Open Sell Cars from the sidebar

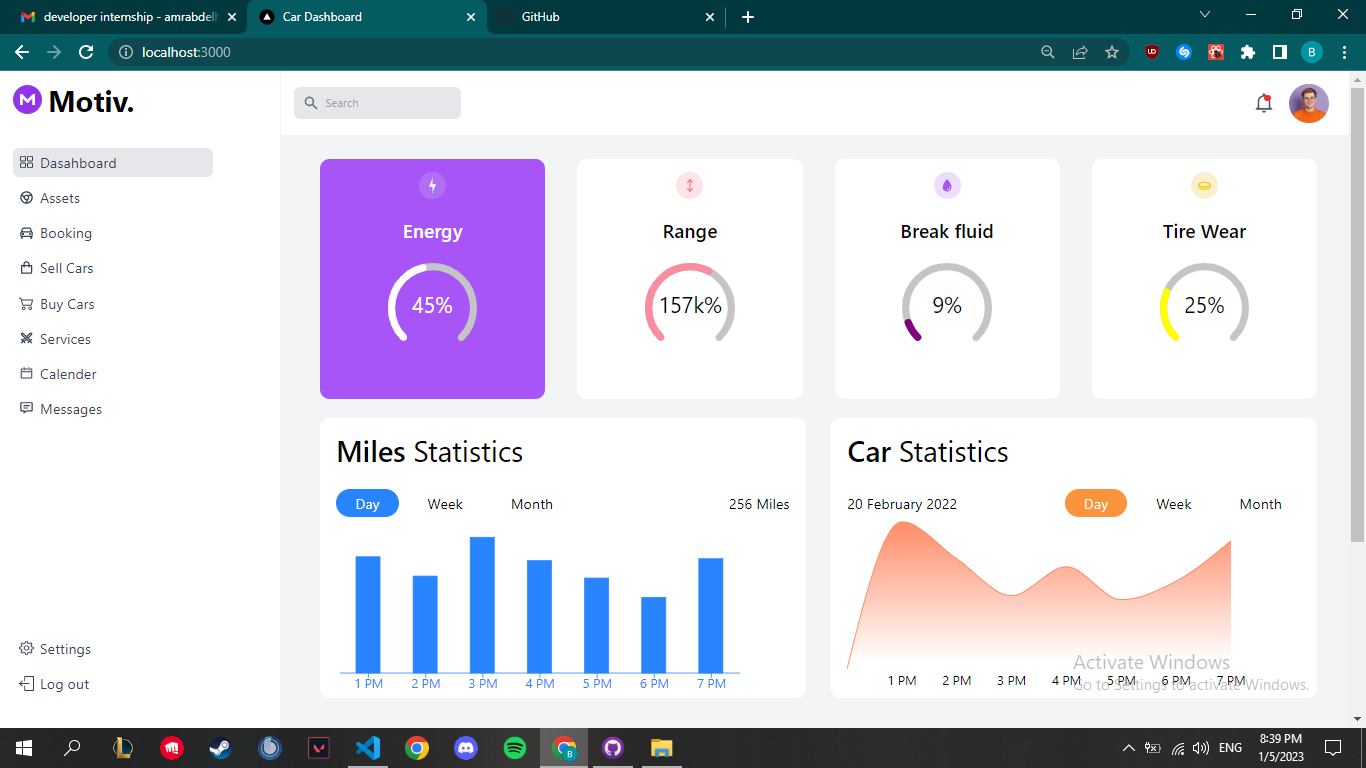(x=67, y=268)
